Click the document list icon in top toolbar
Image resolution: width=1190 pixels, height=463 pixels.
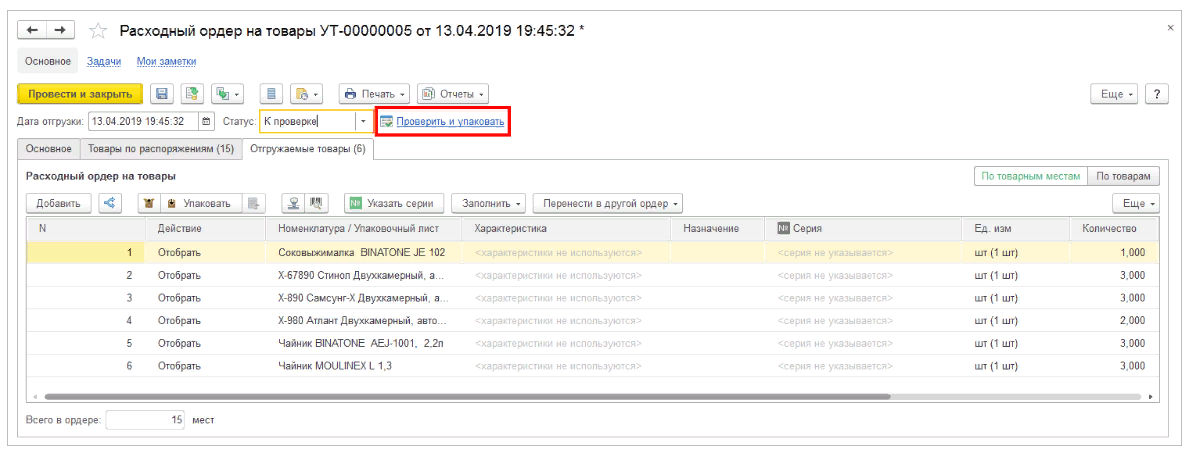(x=271, y=94)
